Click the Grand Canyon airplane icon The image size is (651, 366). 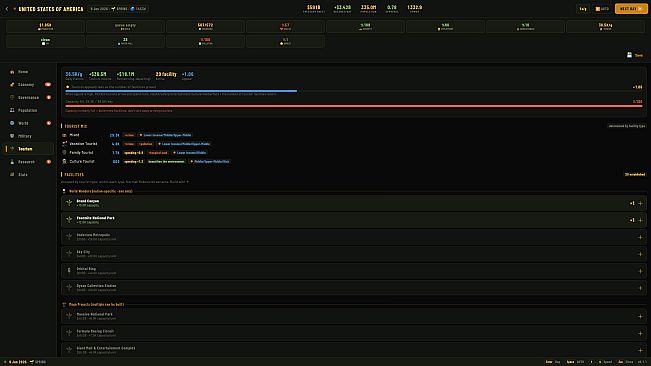pos(69,203)
